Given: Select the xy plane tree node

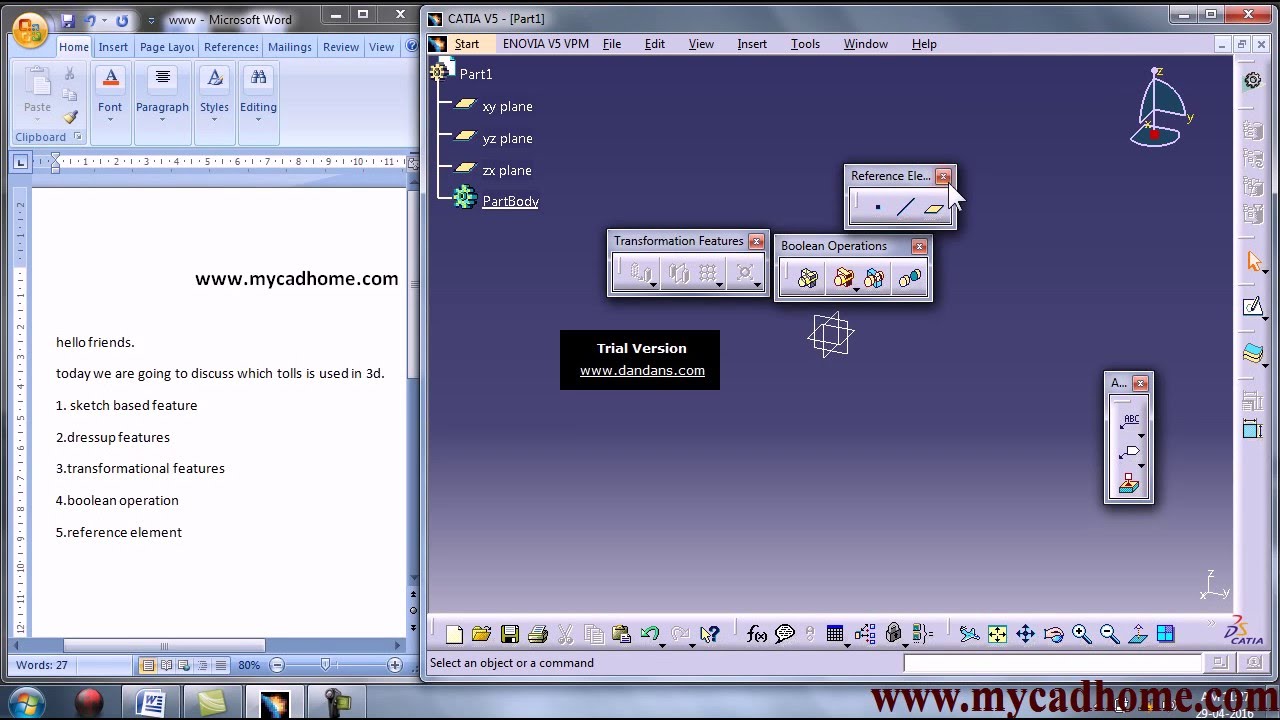Looking at the screenshot, I should pyautogui.click(x=507, y=106).
